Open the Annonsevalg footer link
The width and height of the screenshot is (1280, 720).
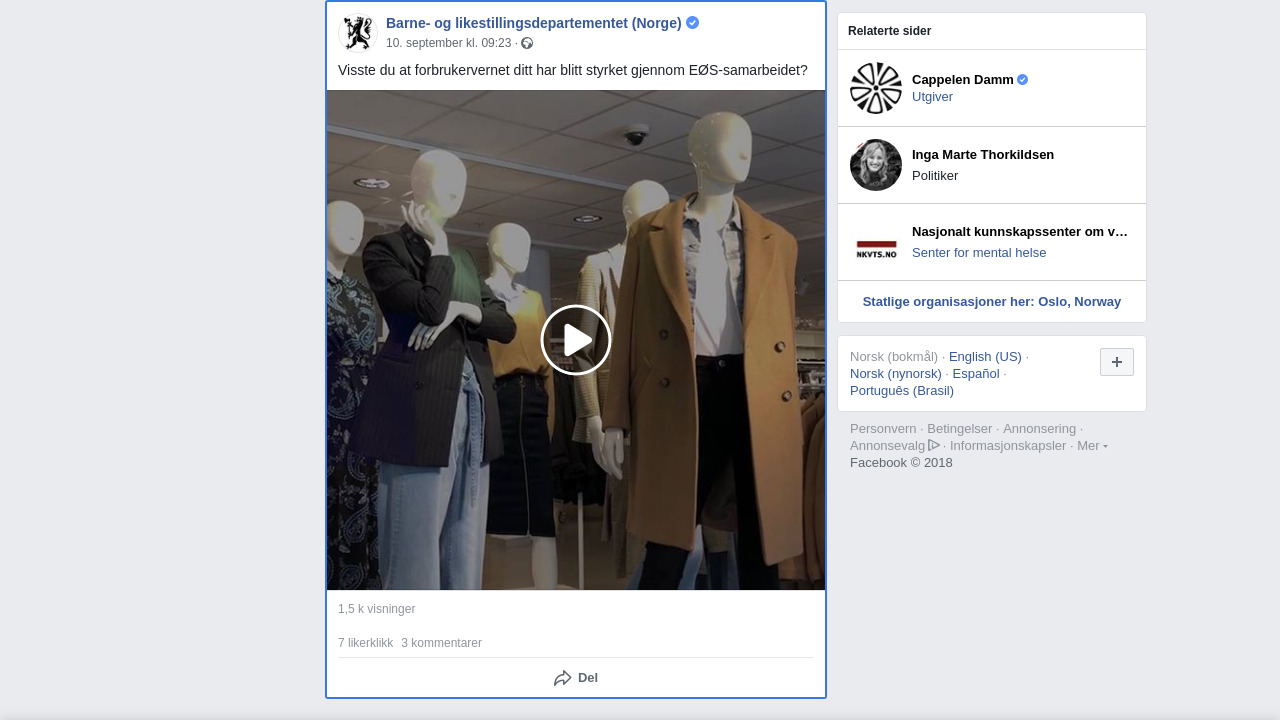click(888, 446)
